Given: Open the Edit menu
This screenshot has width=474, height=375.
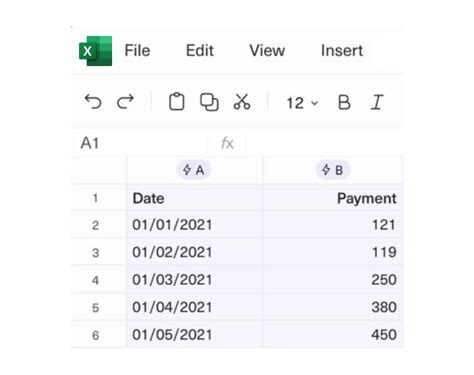Looking at the screenshot, I should point(200,51).
